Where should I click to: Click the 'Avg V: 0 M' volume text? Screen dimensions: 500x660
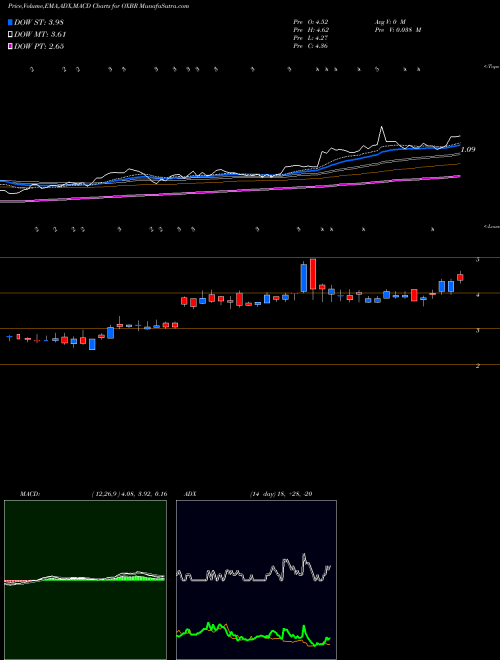tap(389, 21)
